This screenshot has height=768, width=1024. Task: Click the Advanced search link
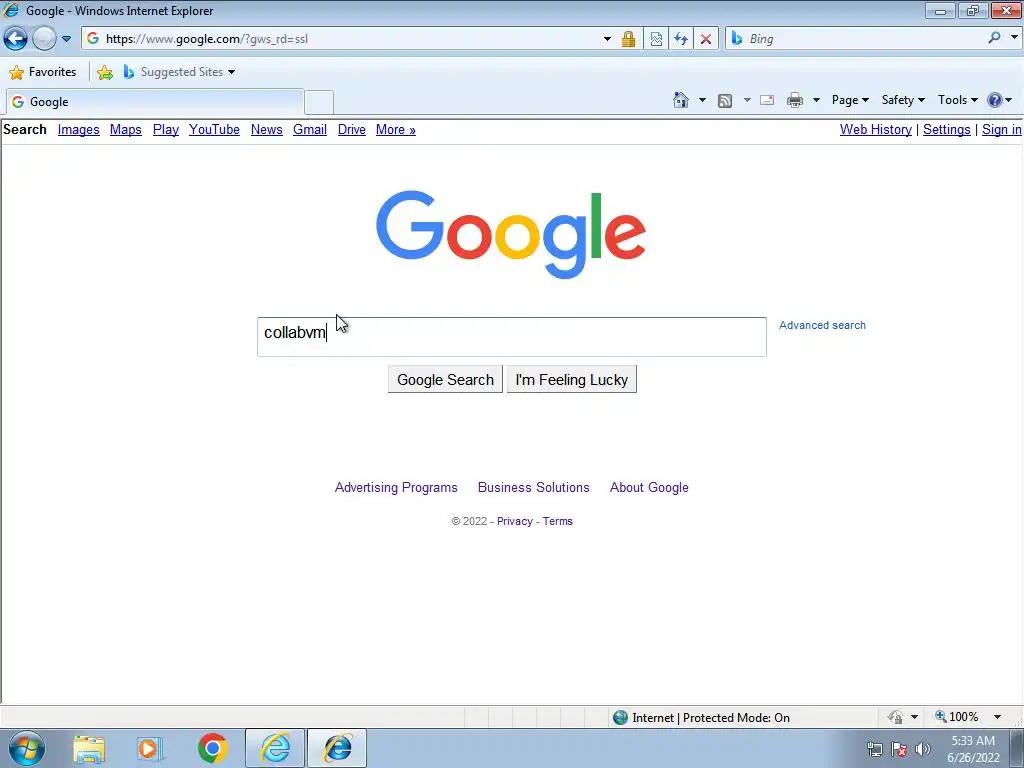pyautogui.click(x=822, y=325)
